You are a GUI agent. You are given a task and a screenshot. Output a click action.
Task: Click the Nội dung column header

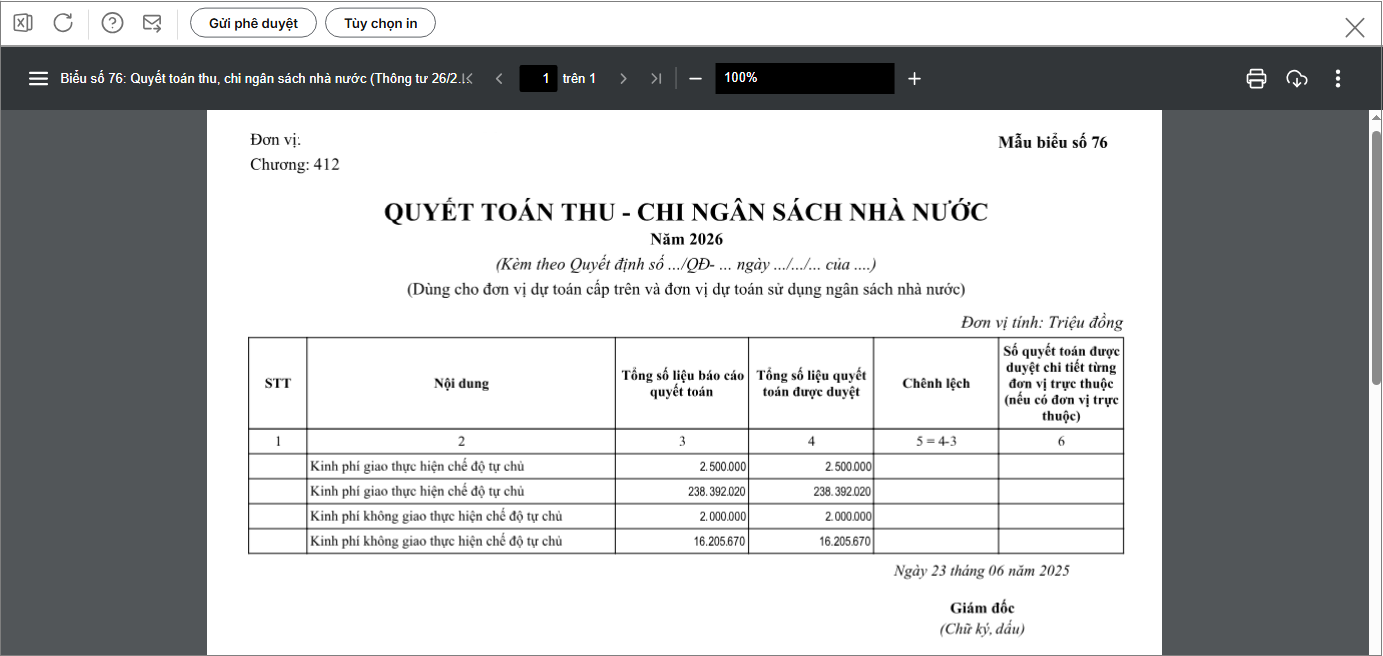pyautogui.click(x=461, y=383)
